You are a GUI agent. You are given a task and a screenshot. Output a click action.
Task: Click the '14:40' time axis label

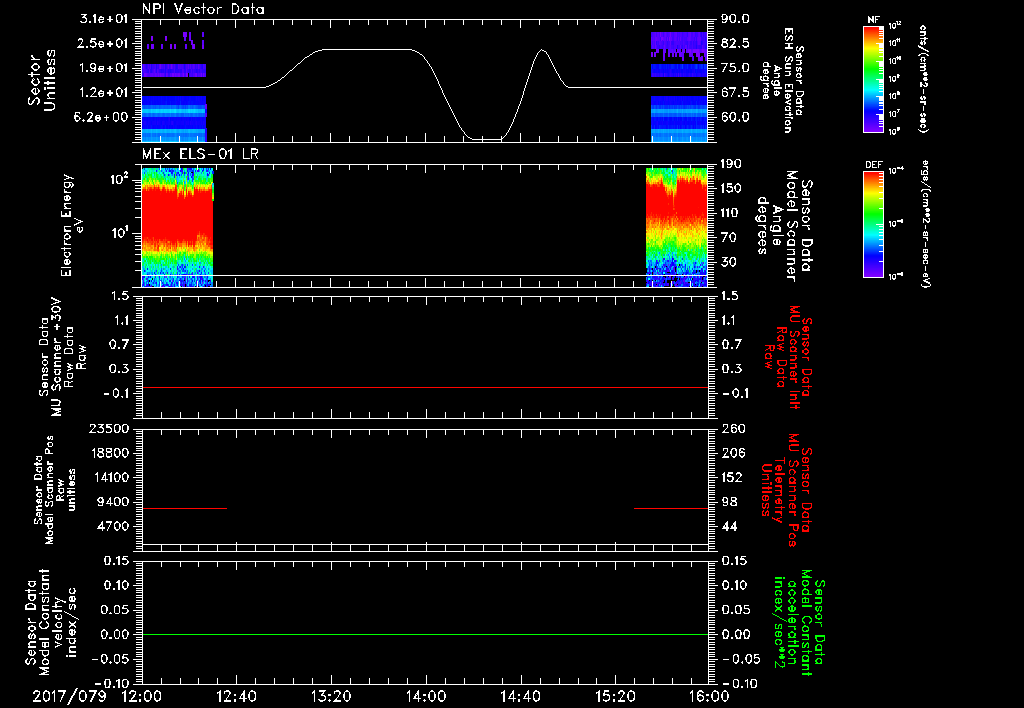pyautogui.click(x=520, y=696)
